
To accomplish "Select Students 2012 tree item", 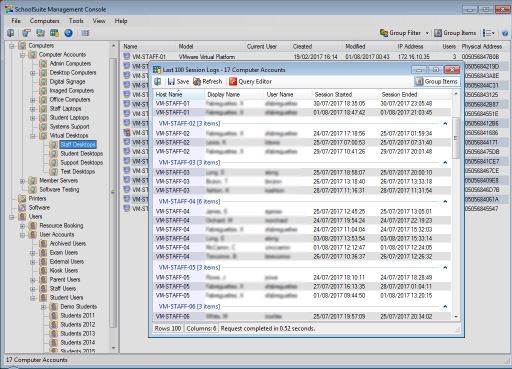I will click(78, 325).
